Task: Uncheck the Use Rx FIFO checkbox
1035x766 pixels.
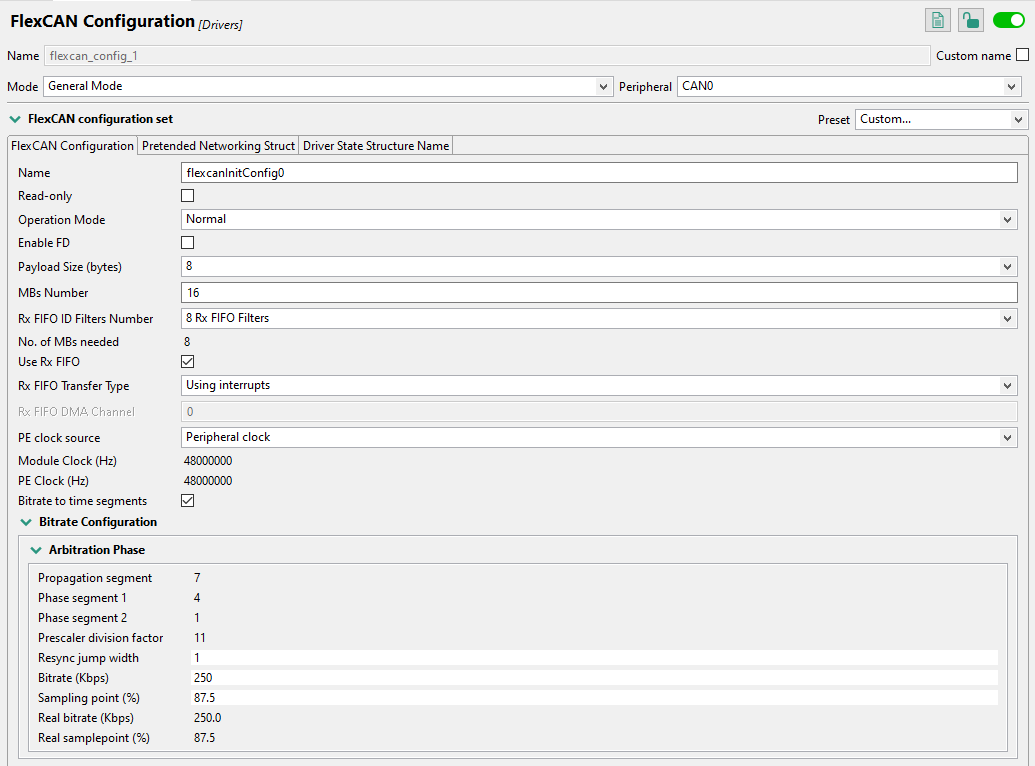Action: coord(187,361)
